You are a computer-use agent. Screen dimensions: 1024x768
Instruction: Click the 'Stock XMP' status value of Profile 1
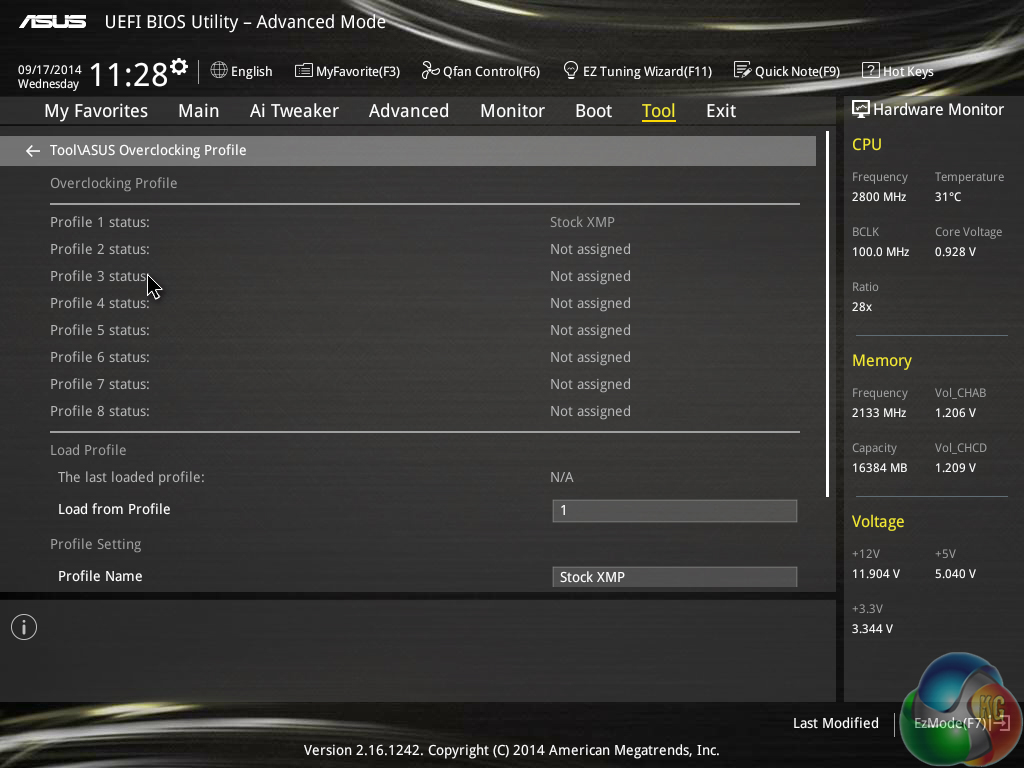pyautogui.click(x=582, y=222)
